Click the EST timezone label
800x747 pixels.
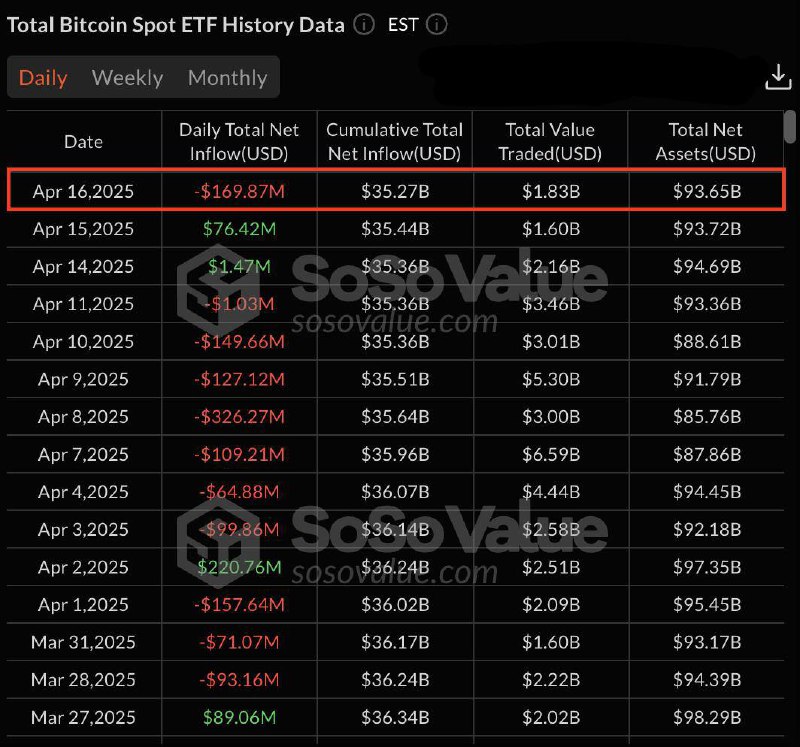coord(403,24)
